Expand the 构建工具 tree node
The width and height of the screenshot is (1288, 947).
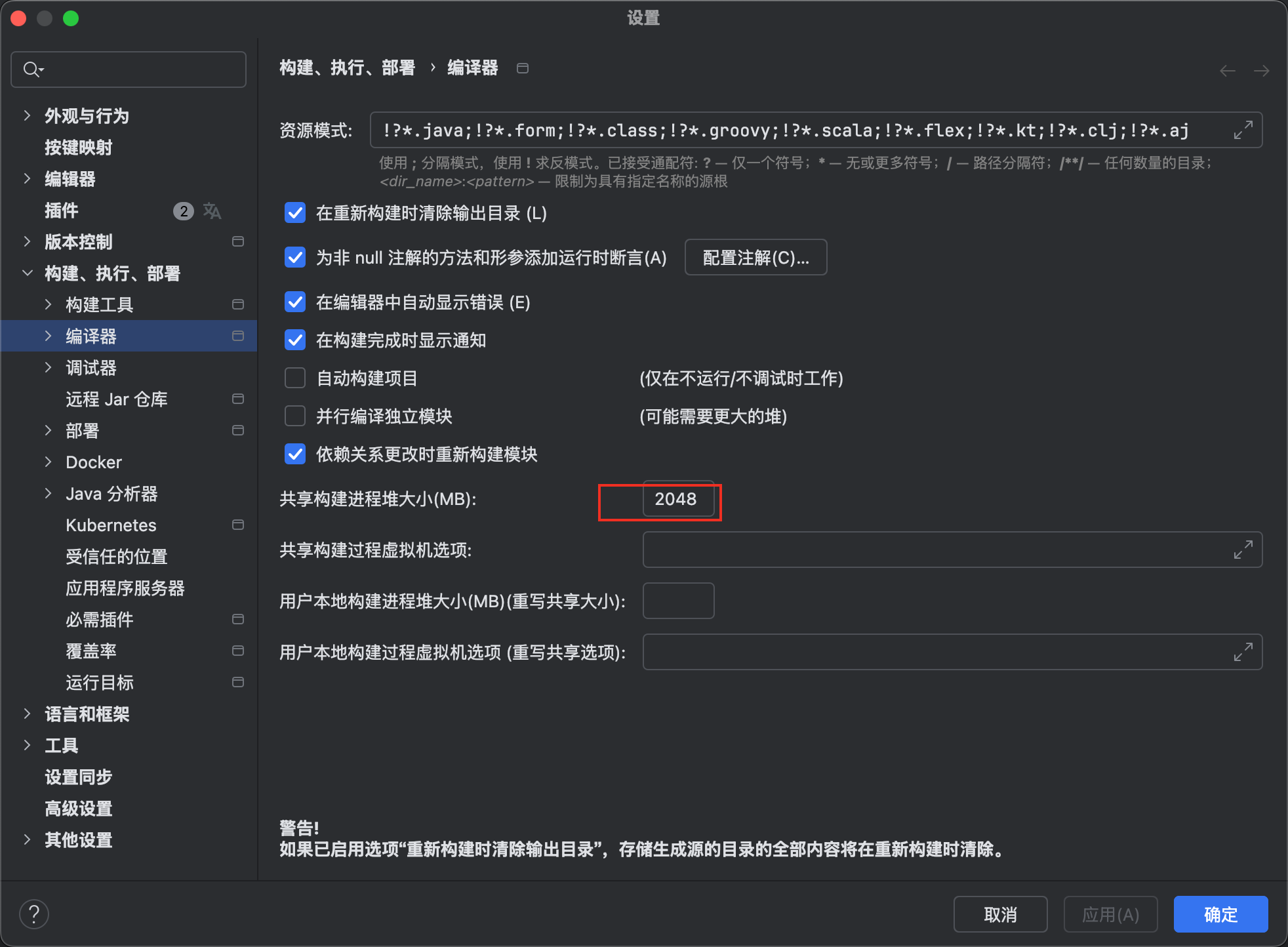point(49,304)
